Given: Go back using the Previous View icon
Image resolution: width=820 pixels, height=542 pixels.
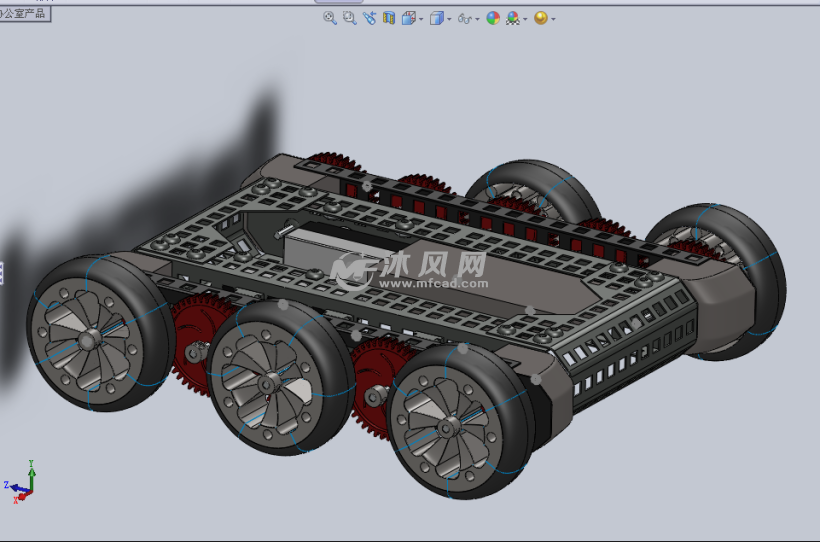Looking at the screenshot, I should (370, 18).
